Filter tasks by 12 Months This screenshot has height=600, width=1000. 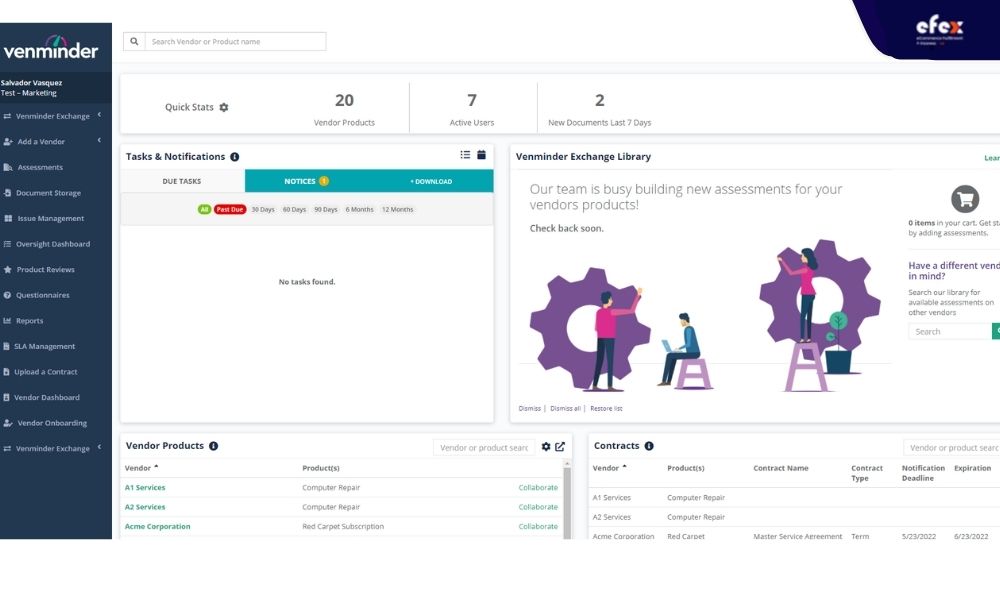point(397,209)
